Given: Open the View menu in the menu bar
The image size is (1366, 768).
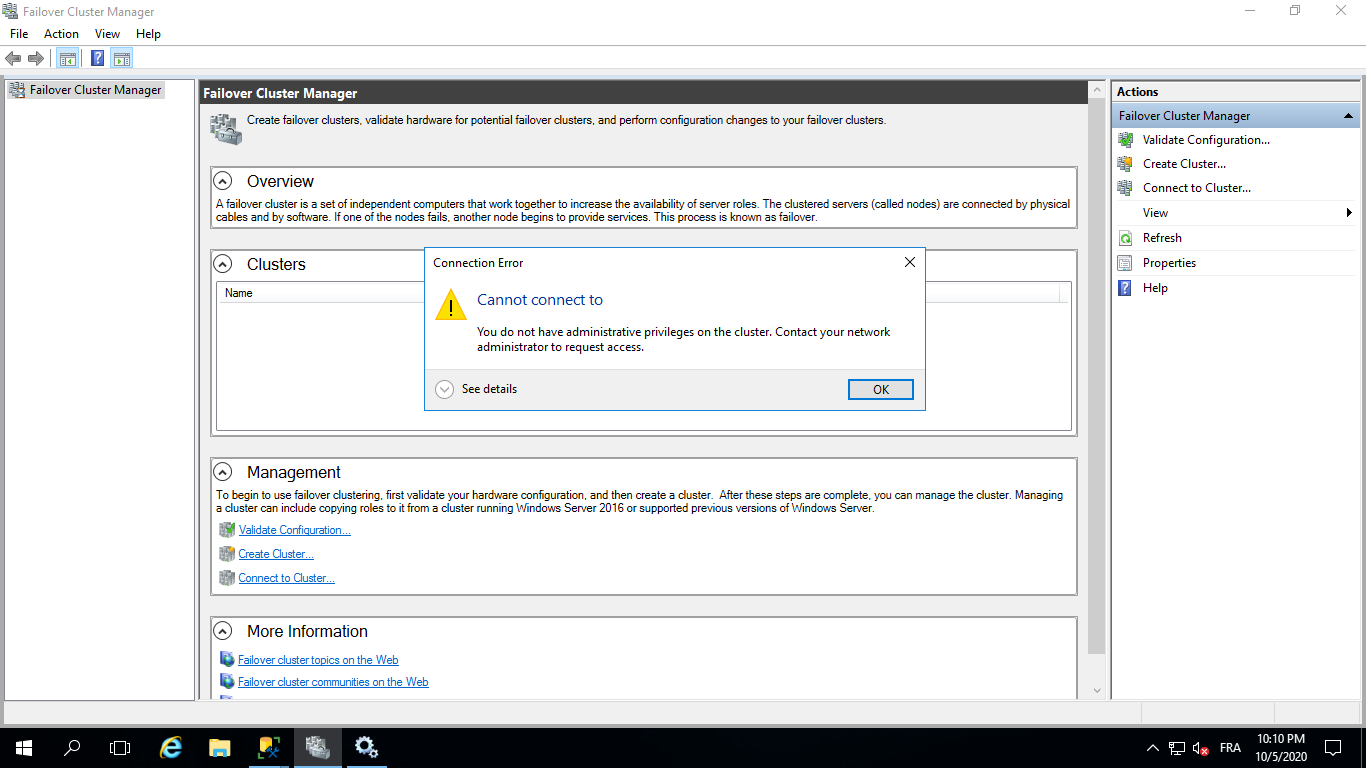Looking at the screenshot, I should point(107,34).
